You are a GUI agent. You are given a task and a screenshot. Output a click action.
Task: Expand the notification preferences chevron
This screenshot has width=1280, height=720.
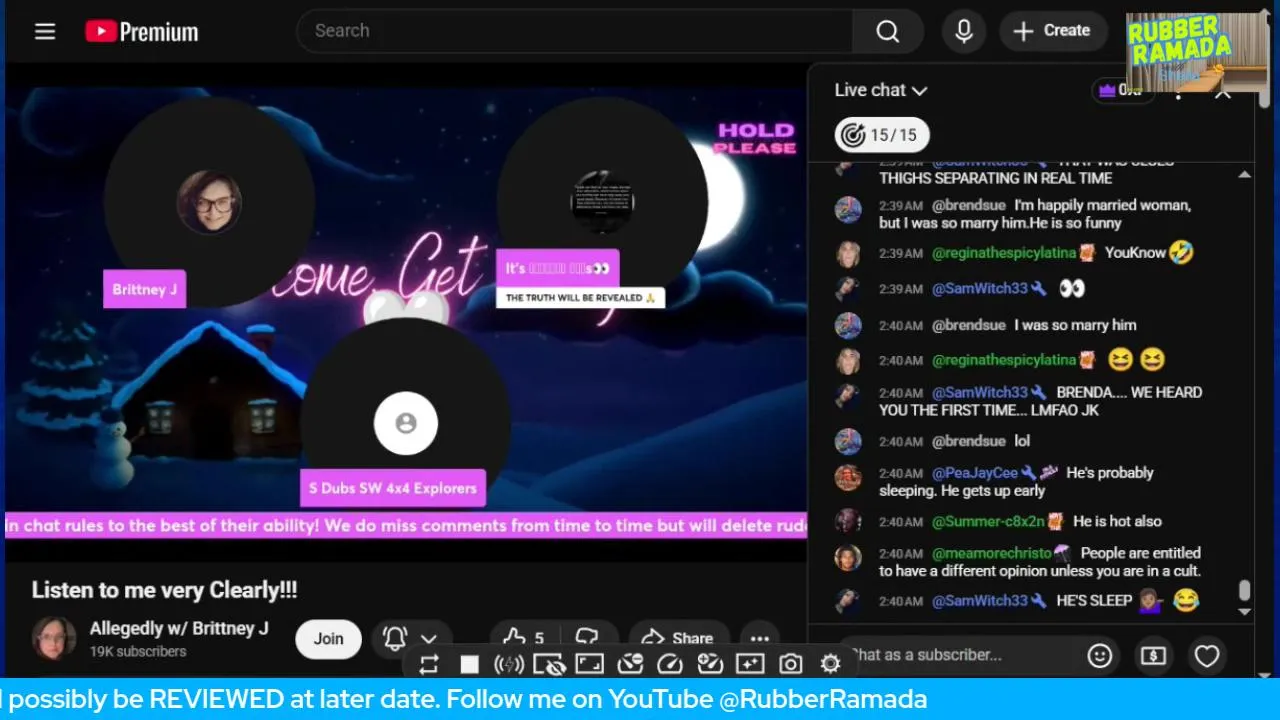click(429, 639)
